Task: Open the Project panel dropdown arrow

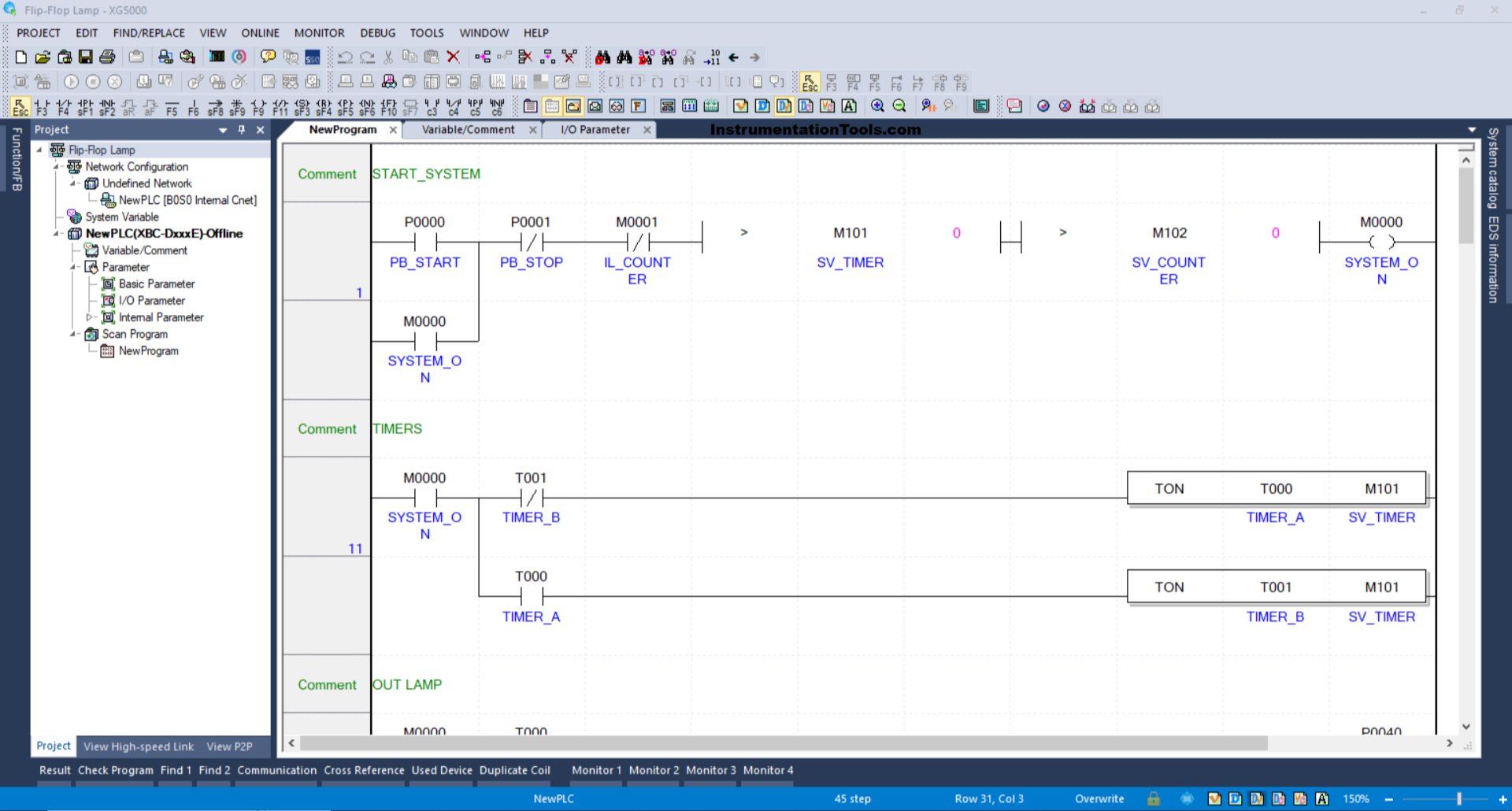Action: (223, 130)
